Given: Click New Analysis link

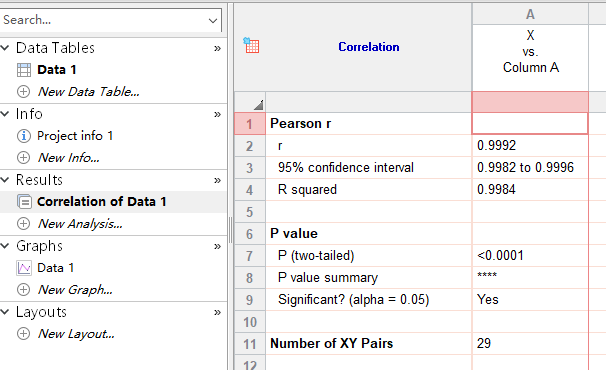Looking at the screenshot, I should (80, 224).
